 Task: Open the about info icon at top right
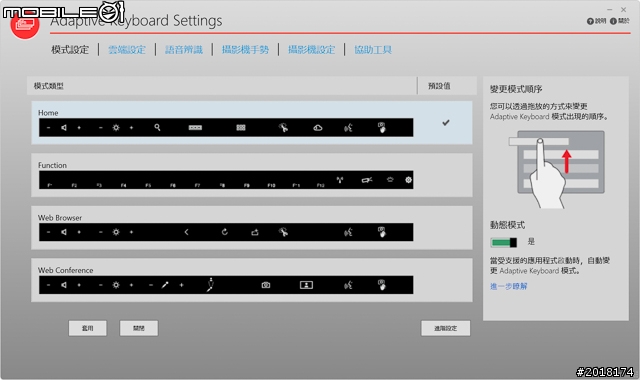pos(620,21)
